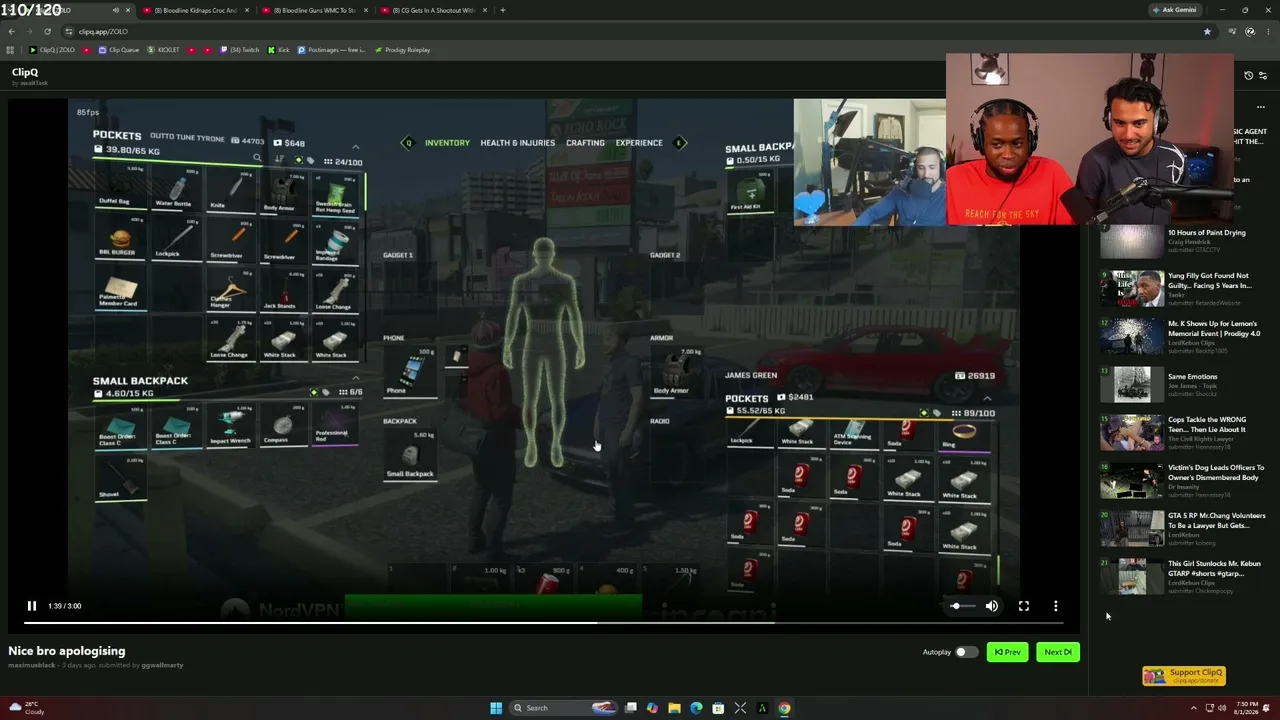
Task: Go to the previous clip with Prev
Action: [x=1007, y=652]
